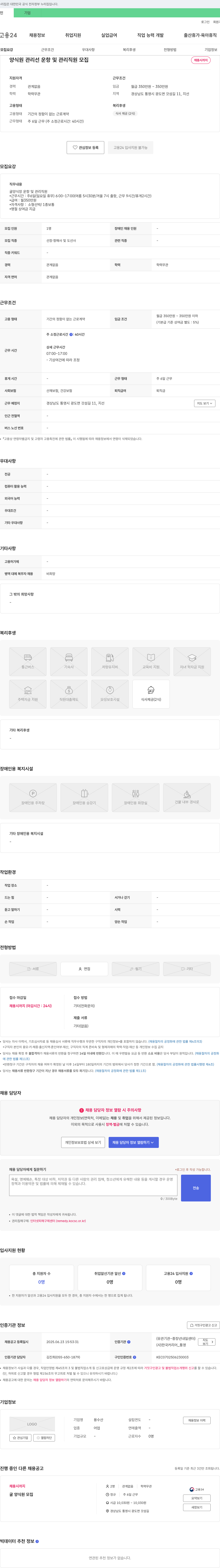
Task: Open the 채용정보 menu
Action: pos(37,35)
